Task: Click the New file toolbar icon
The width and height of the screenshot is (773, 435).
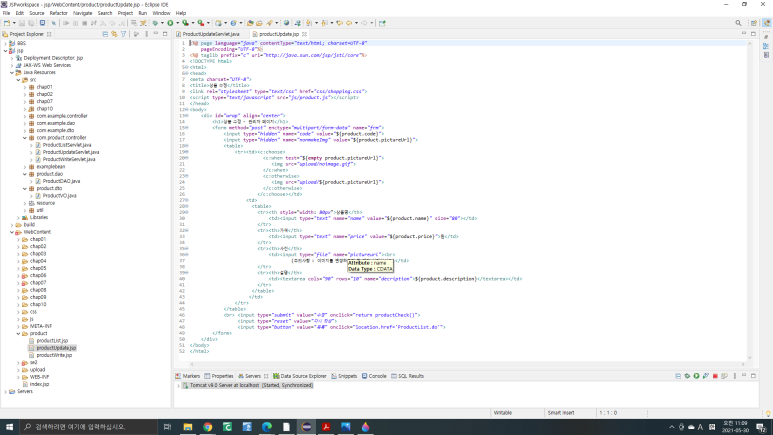Action: tap(6, 23)
